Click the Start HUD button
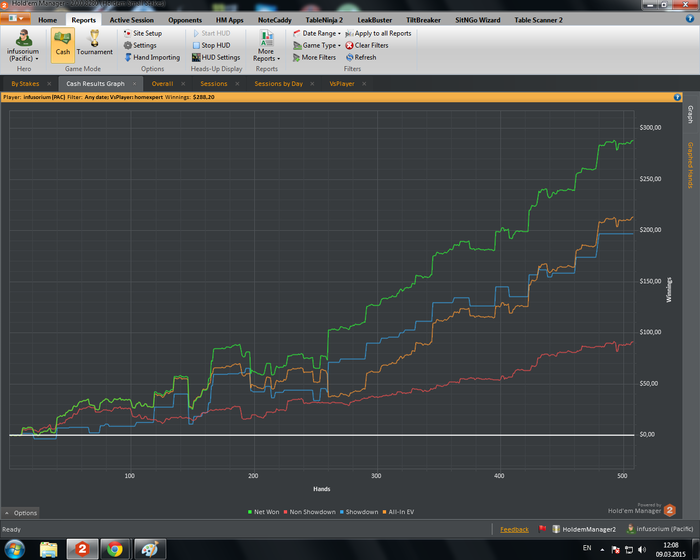The image size is (700, 560). click(x=212, y=33)
